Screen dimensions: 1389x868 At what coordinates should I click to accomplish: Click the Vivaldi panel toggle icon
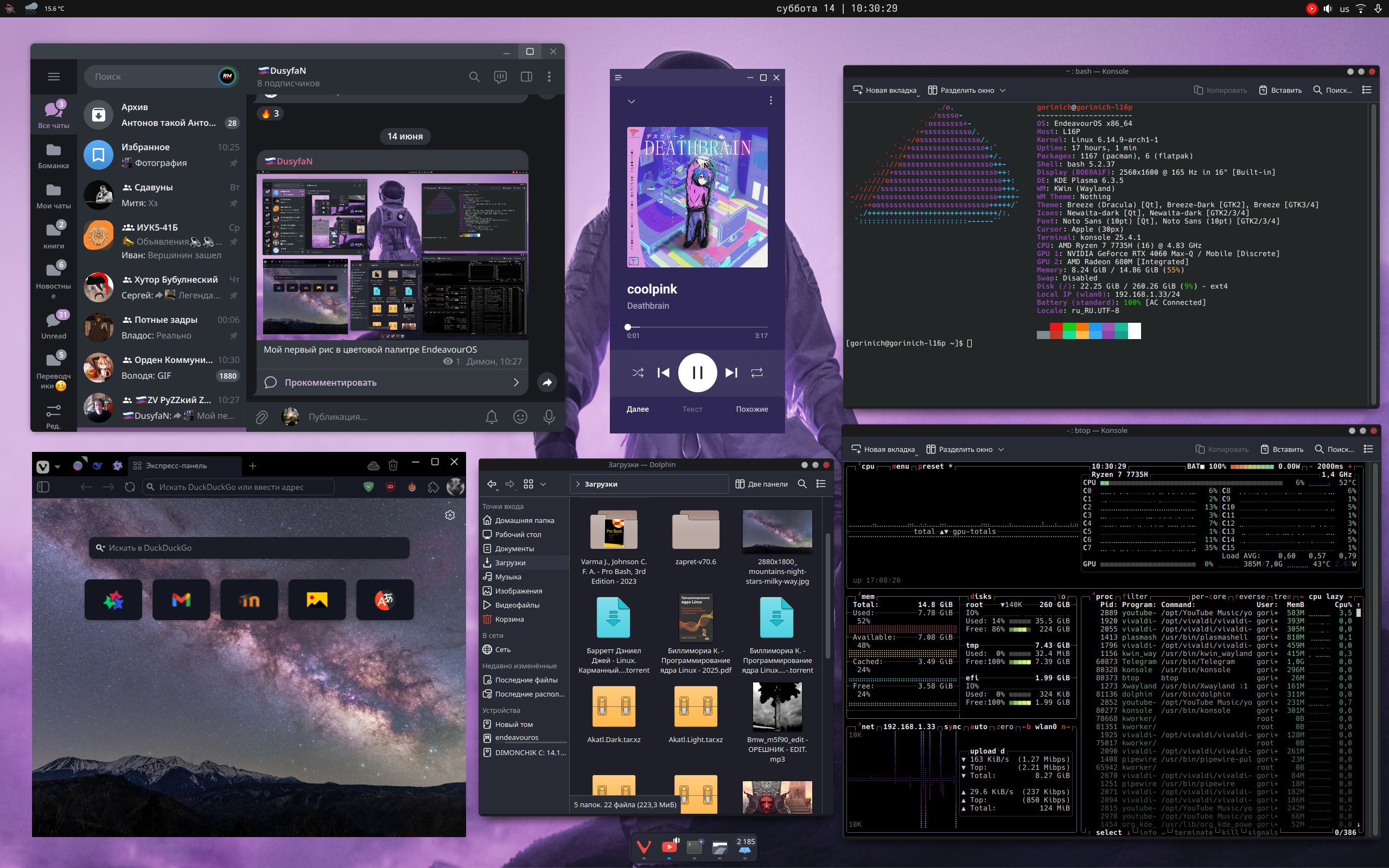pyautogui.click(x=43, y=487)
